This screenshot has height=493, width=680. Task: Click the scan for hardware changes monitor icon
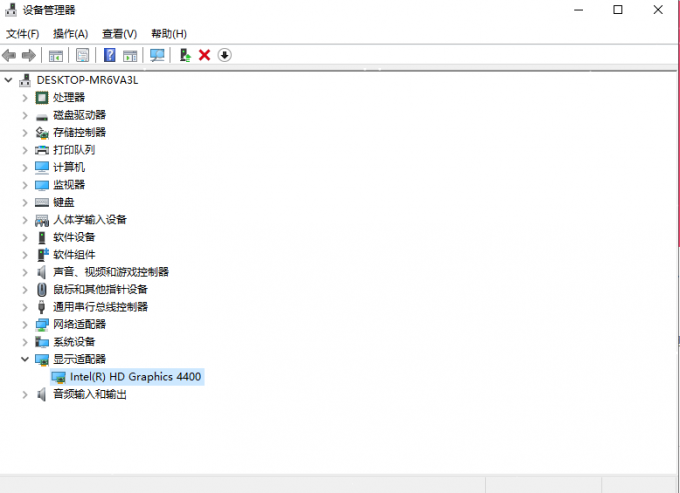point(157,55)
